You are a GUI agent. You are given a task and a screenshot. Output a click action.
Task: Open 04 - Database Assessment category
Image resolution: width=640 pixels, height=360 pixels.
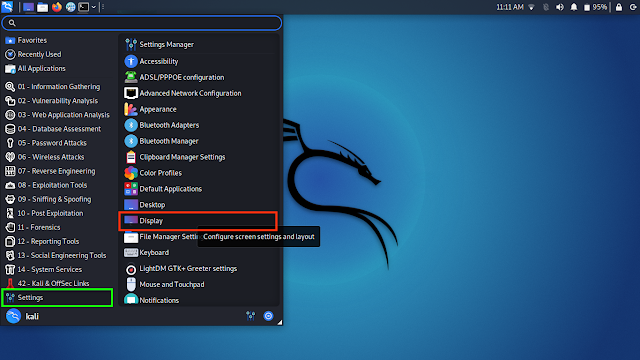[59, 129]
